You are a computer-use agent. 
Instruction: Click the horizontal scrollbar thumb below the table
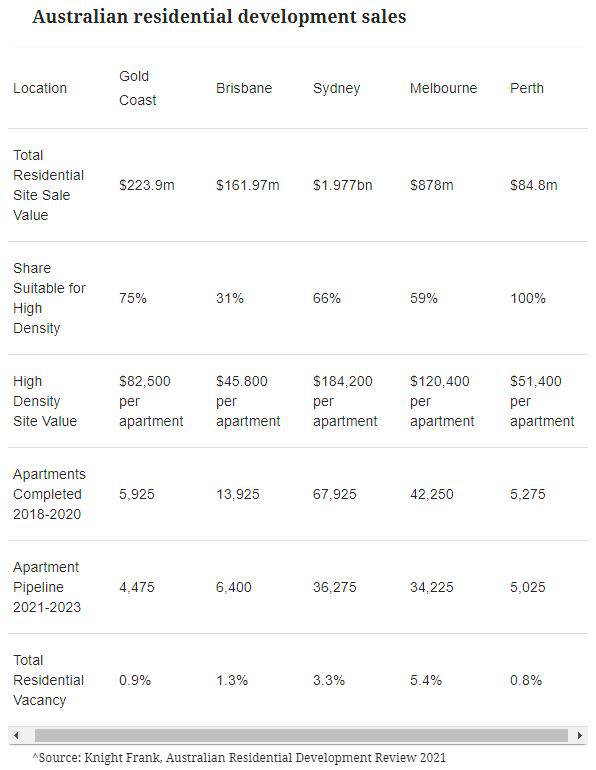(301, 735)
